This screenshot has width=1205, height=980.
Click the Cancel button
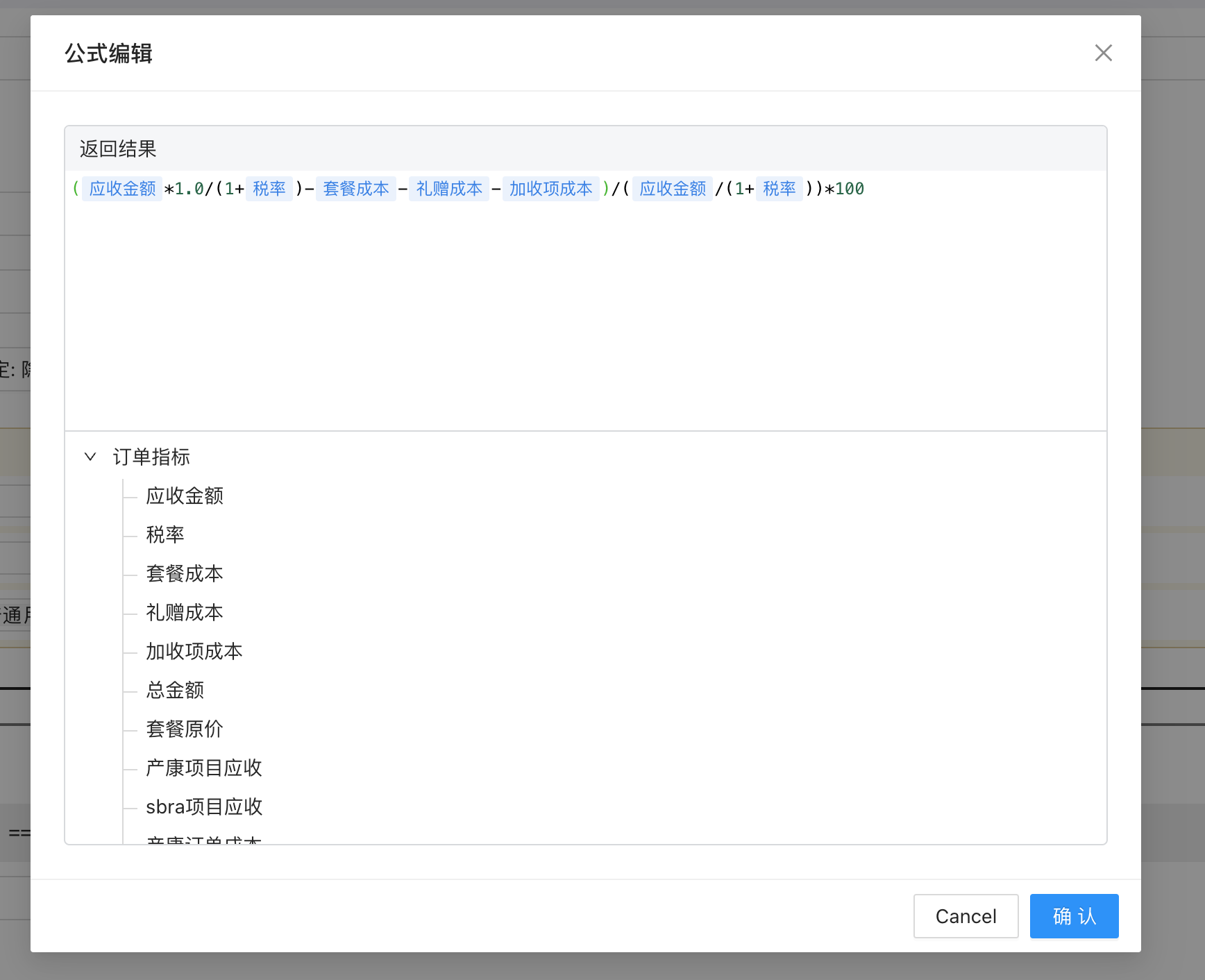point(966,916)
